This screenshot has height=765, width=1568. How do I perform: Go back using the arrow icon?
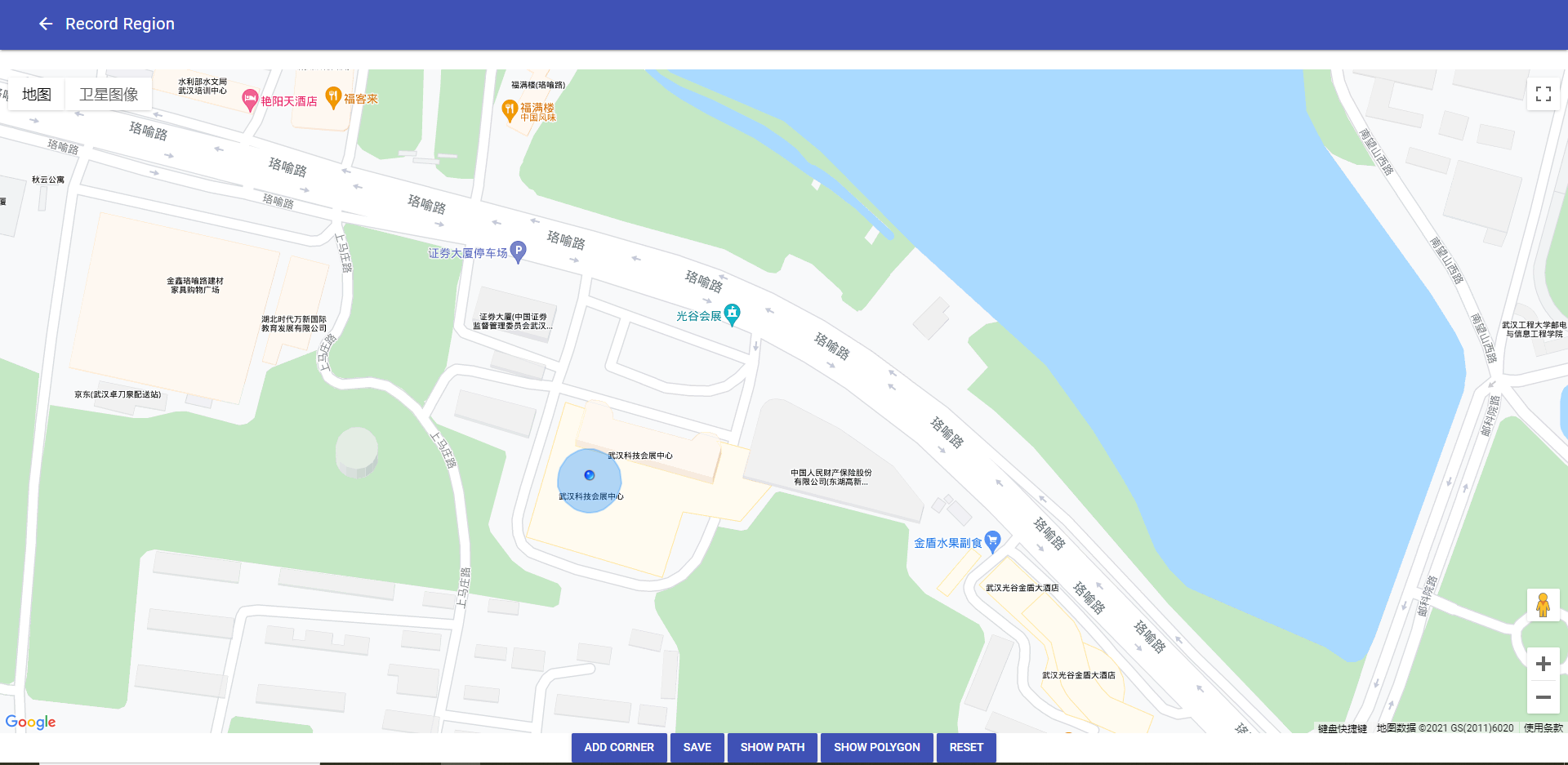(x=46, y=24)
